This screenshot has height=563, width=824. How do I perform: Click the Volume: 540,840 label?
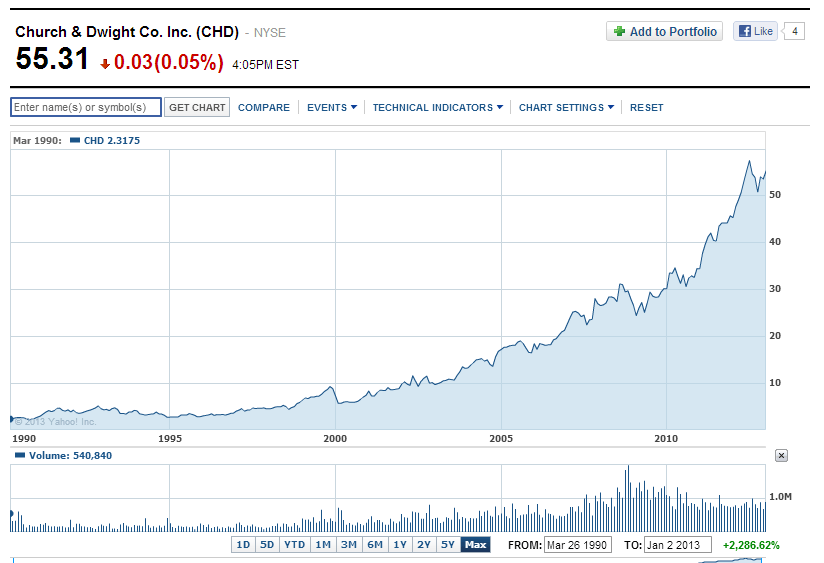pyautogui.click(x=70, y=456)
